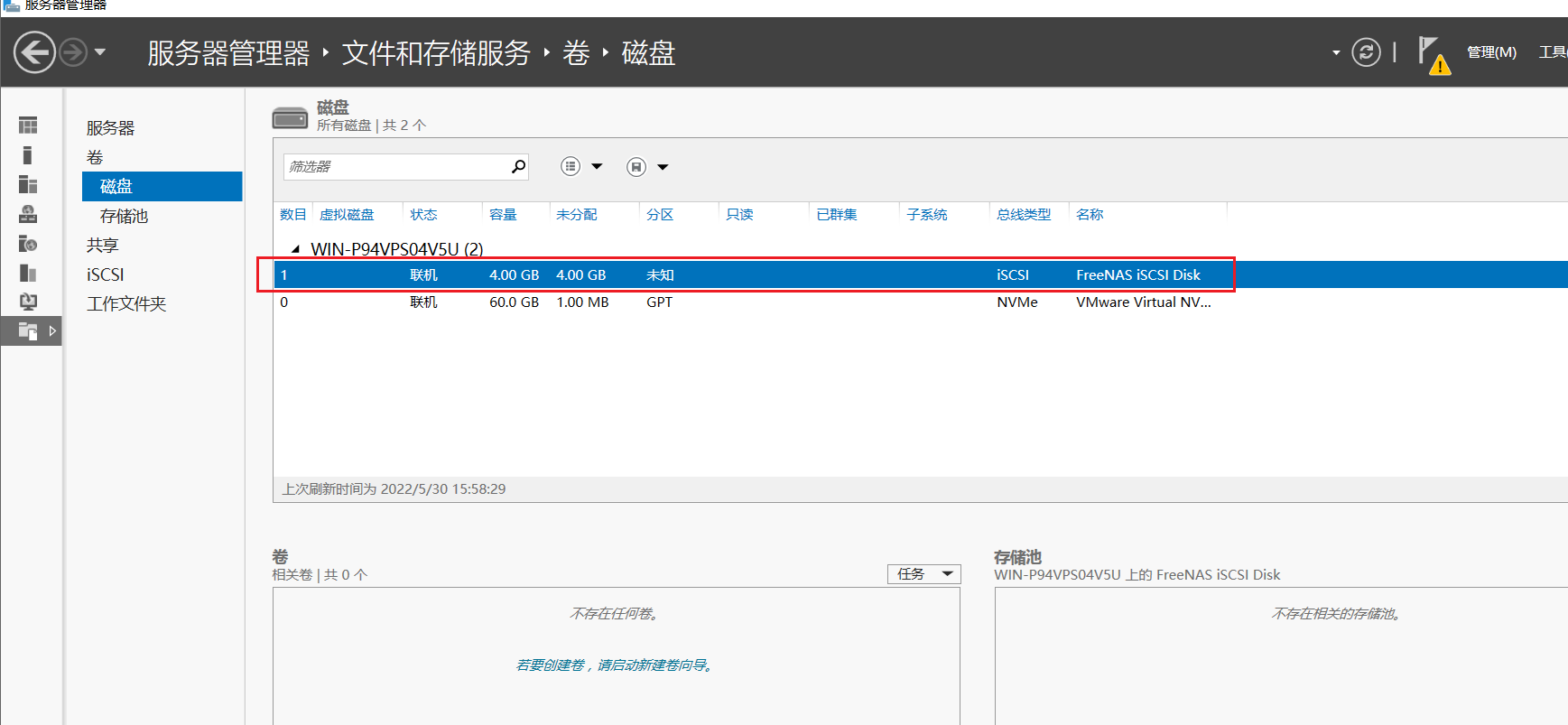This screenshot has width=1568, height=725.
Task: Select file and storage services sidebar icon
Action: (x=28, y=331)
